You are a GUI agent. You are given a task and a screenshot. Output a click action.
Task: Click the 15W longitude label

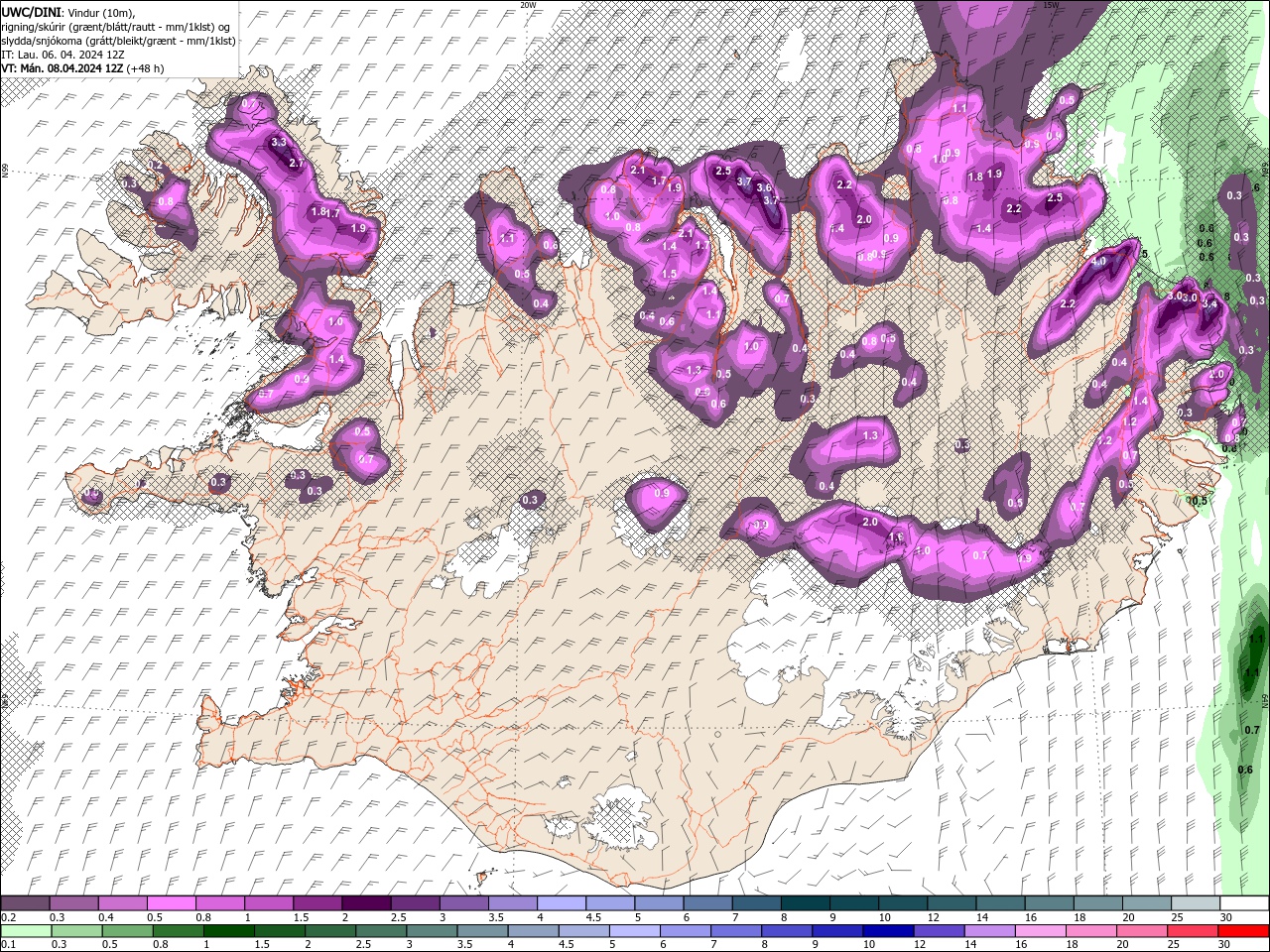coord(1052,5)
